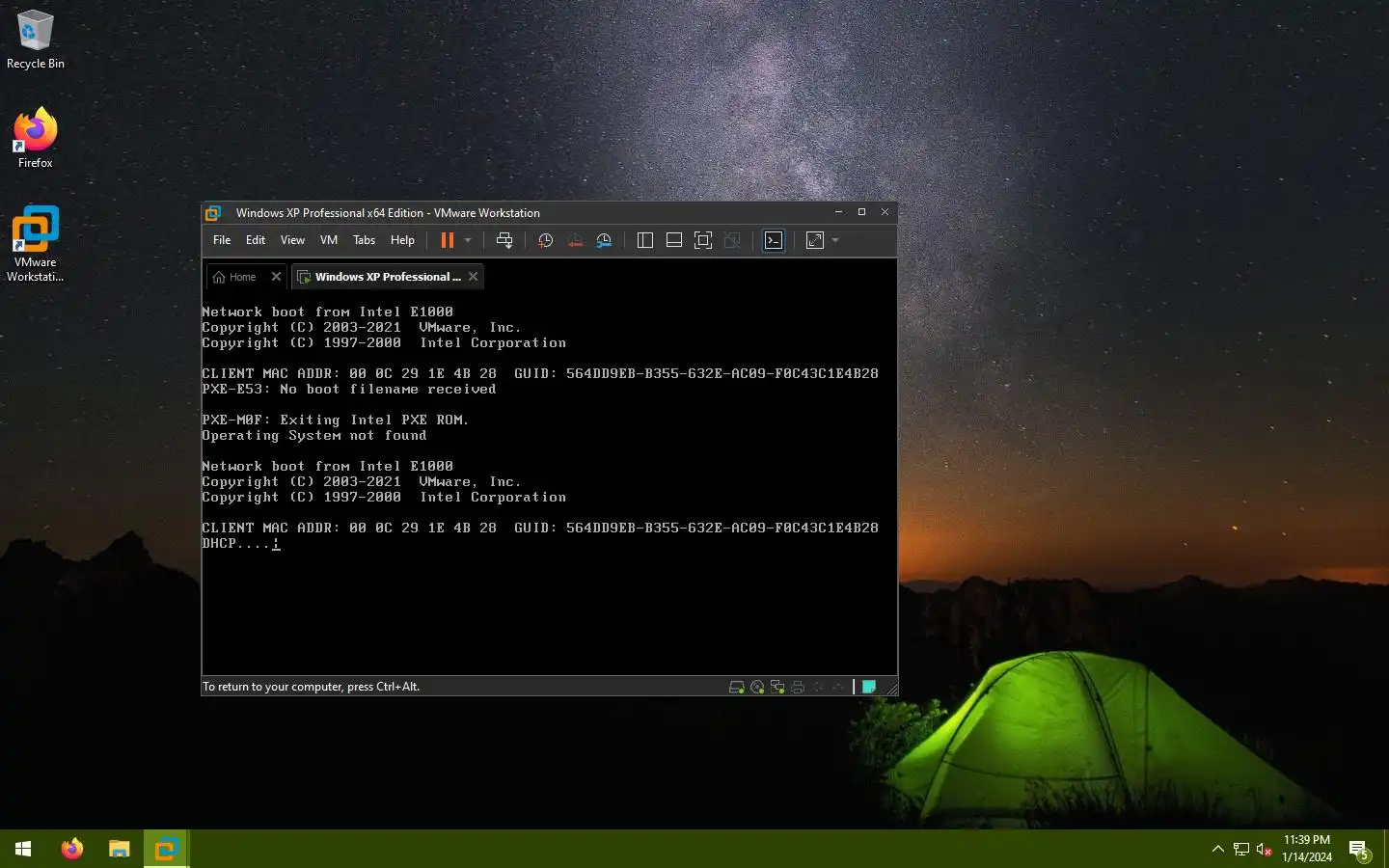Toggle the thumbnail bar view
Image resolution: width=1389 pixels, height=868 pixels.
[674, 240]
